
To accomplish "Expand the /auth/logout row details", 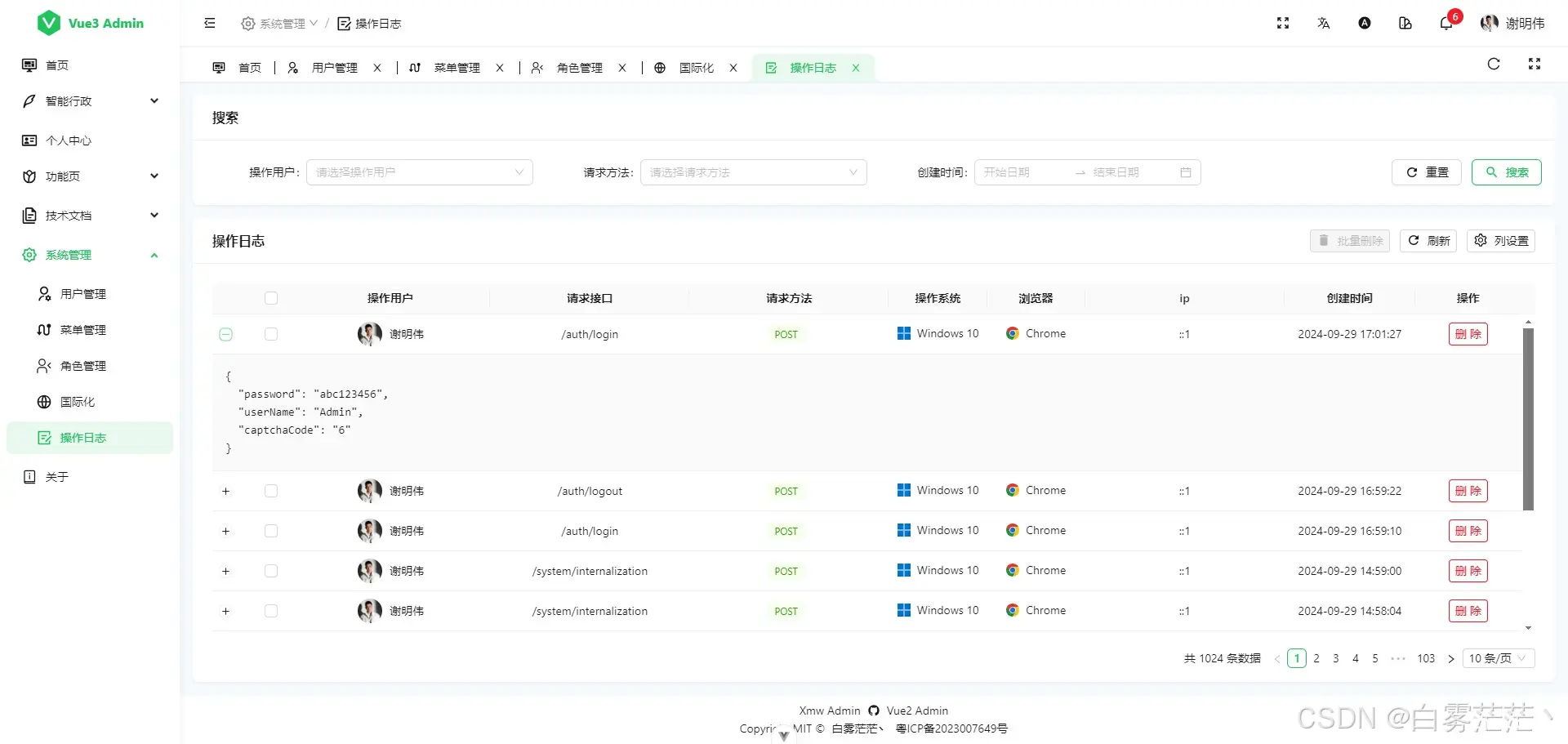I will (x=226, y=491).
